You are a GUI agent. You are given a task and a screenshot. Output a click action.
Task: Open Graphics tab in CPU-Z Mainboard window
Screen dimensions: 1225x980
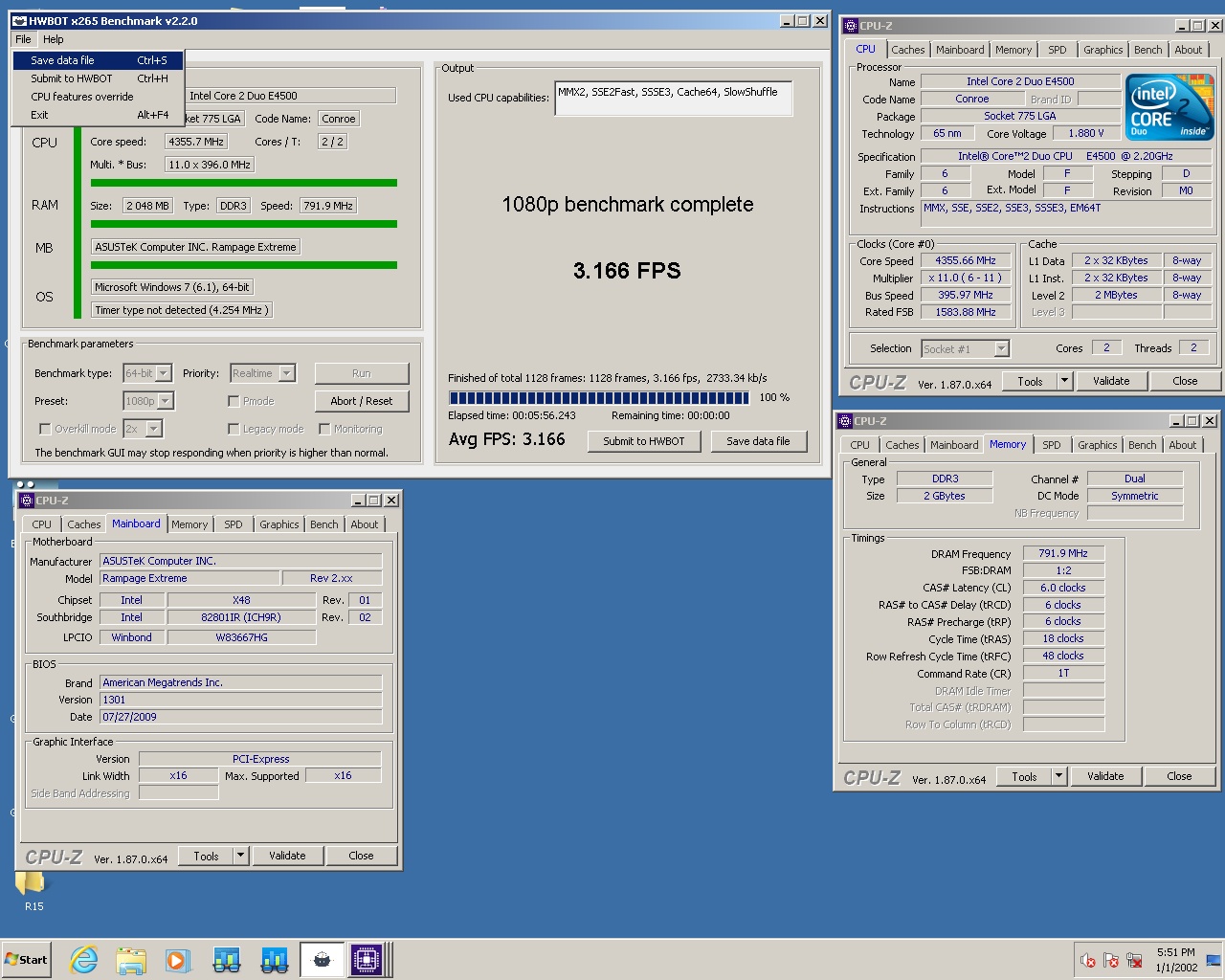pos(278,524)
